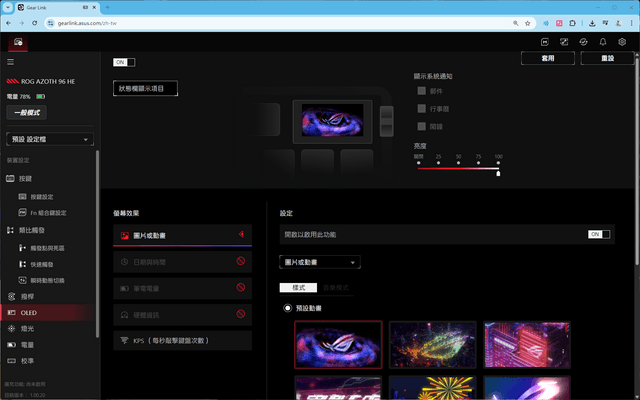Open the notifications bell icon
This screenshot has width=640, height=400.
(x=602, y=42)
